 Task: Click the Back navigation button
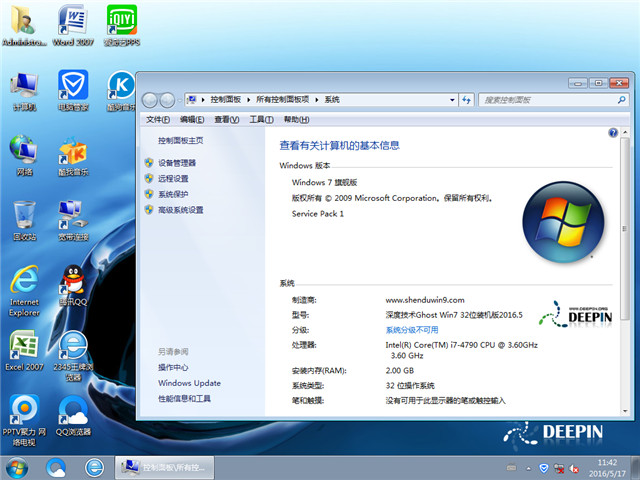(150, 100)
